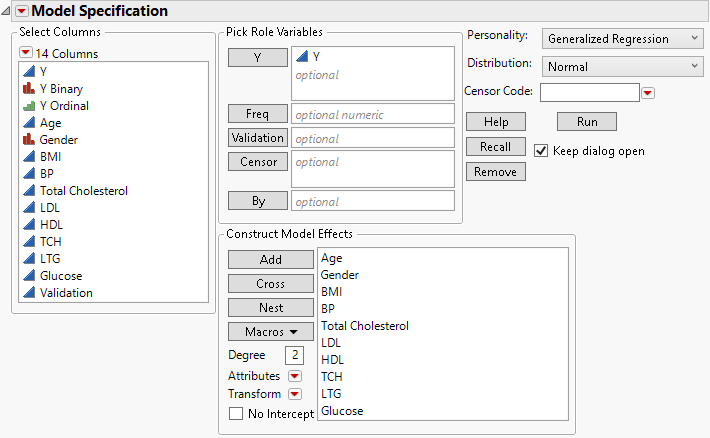Click the blue triangle icon beside Validation column

[x=28, y=293]
